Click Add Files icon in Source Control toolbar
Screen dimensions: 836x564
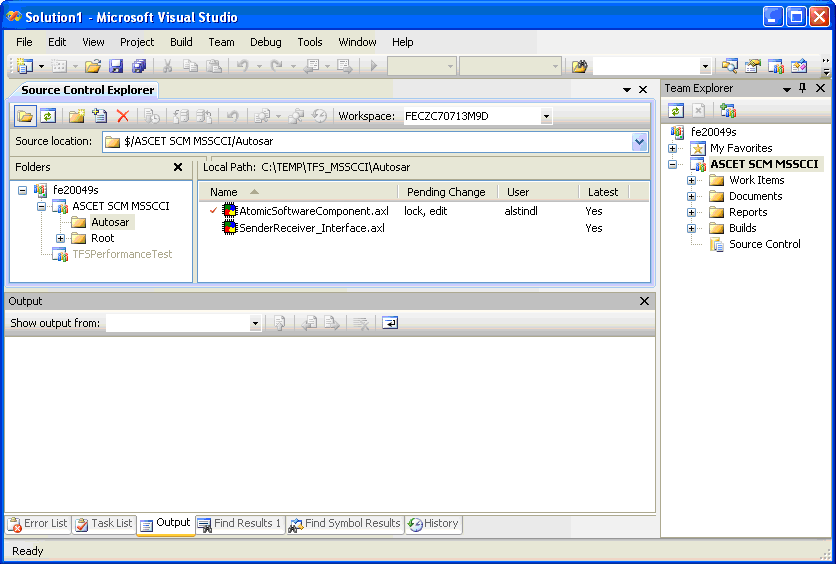click(100, 116)
